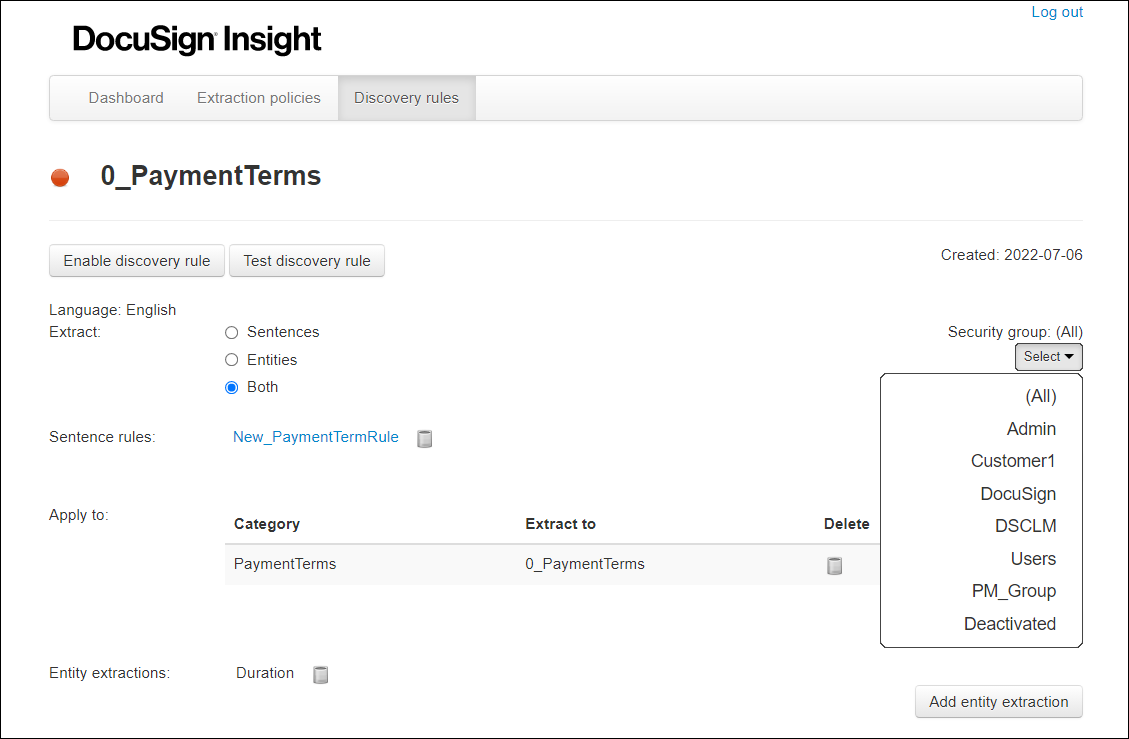Select the Both radio button
The height and width of the screenshot is (739, 1129).
232,387
